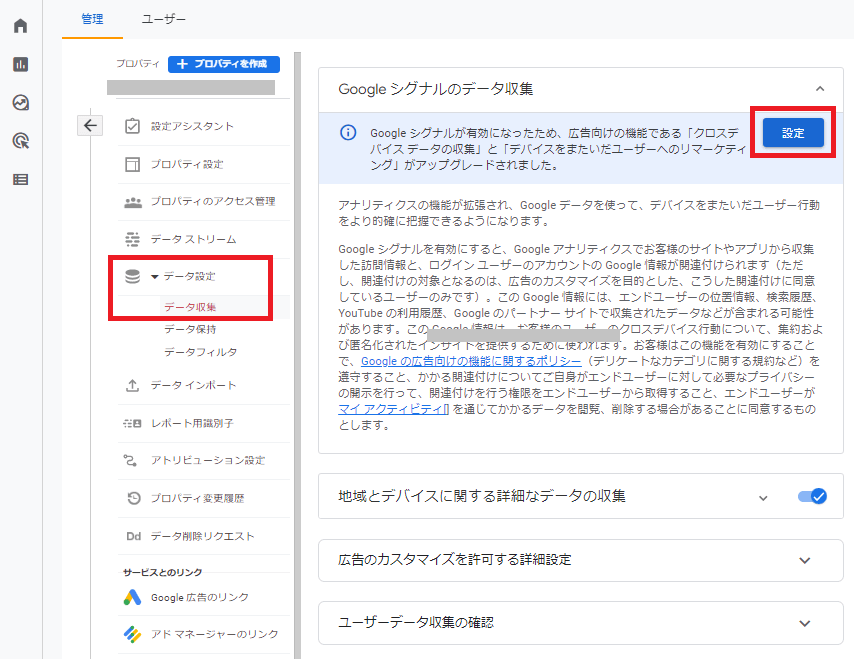Open Advertising cursor icon in left rail
Screen dimensions: 854x659
click(20, 141)
